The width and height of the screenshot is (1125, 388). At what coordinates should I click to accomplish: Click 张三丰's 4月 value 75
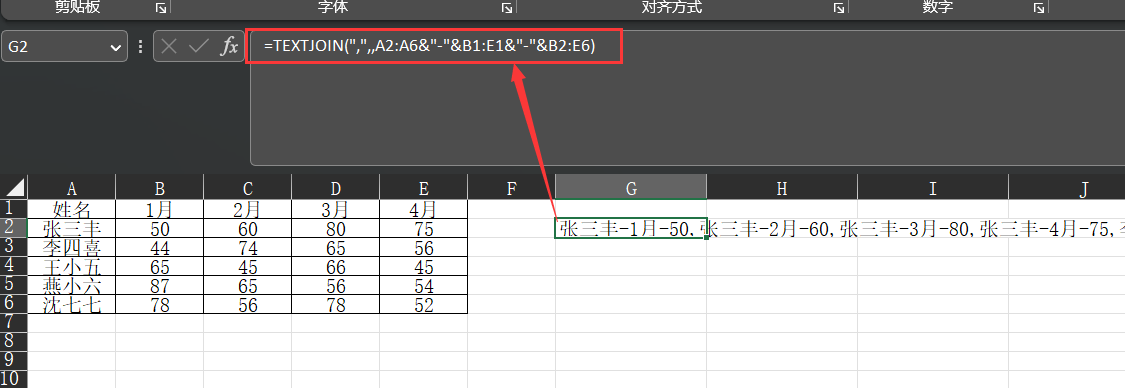tap(423, 228)
